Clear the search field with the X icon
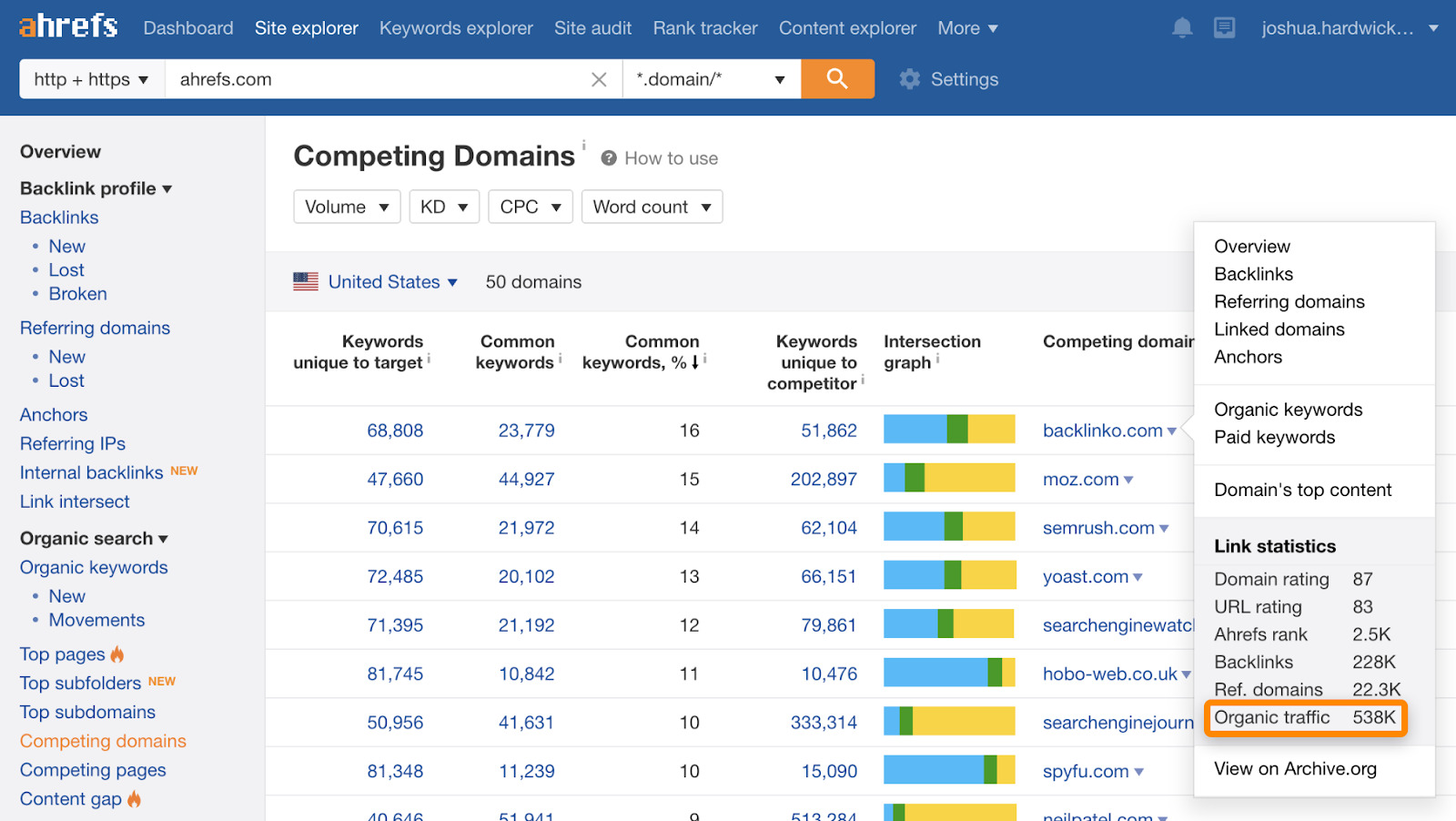 click(599, 79)
